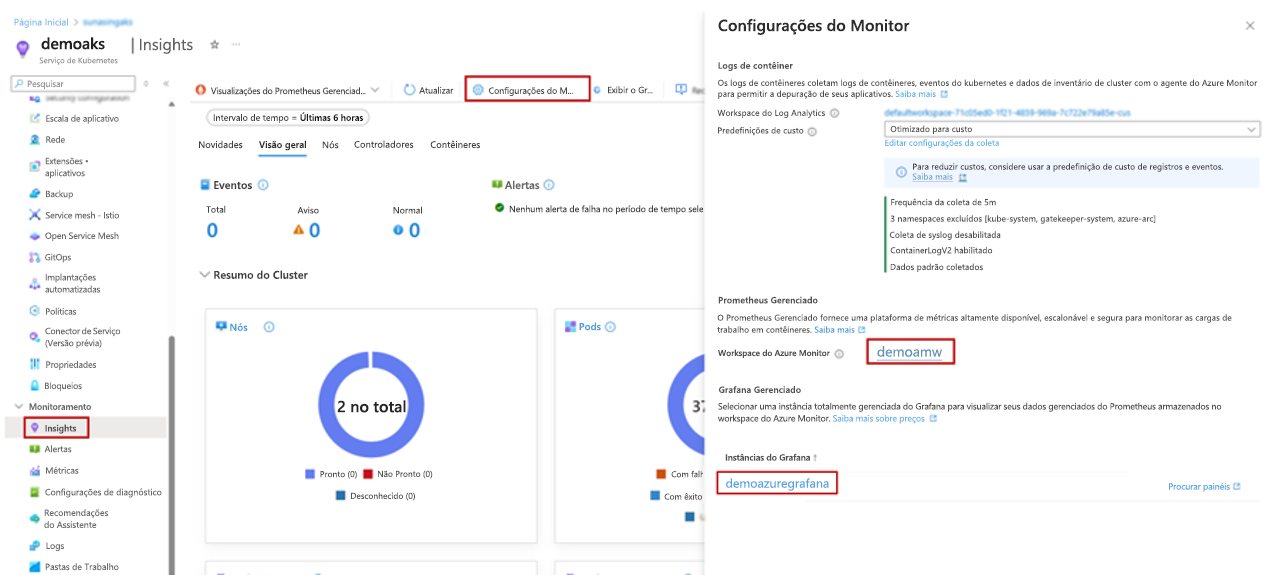
Task: Click the Recomendações do Assistente icon
Action: (35, 518)
